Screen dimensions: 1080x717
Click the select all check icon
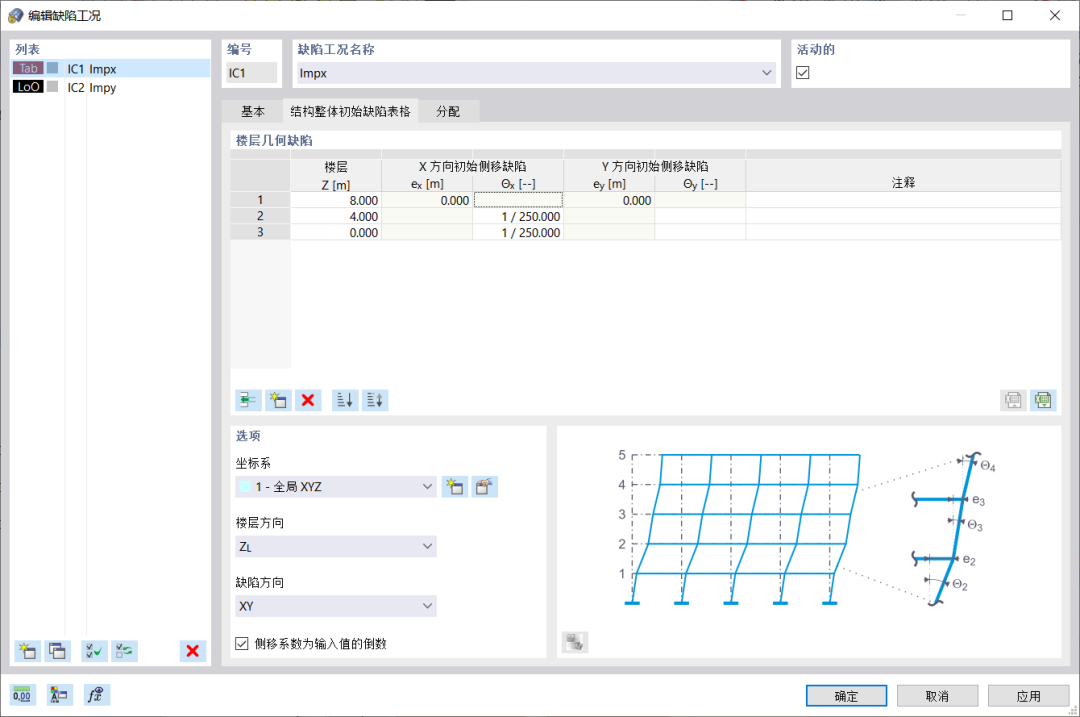pyautogui.click(x=94, y=651)
